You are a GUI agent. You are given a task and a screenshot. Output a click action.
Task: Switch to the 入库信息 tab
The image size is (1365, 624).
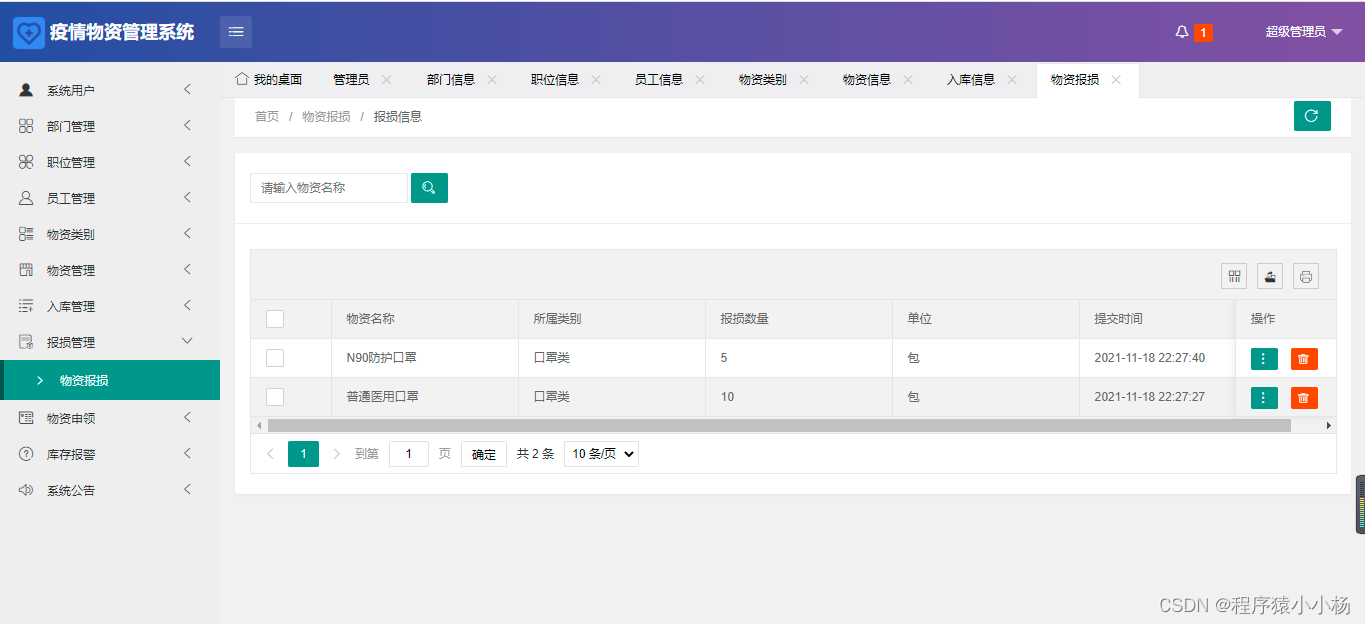[x=971, y=79]
